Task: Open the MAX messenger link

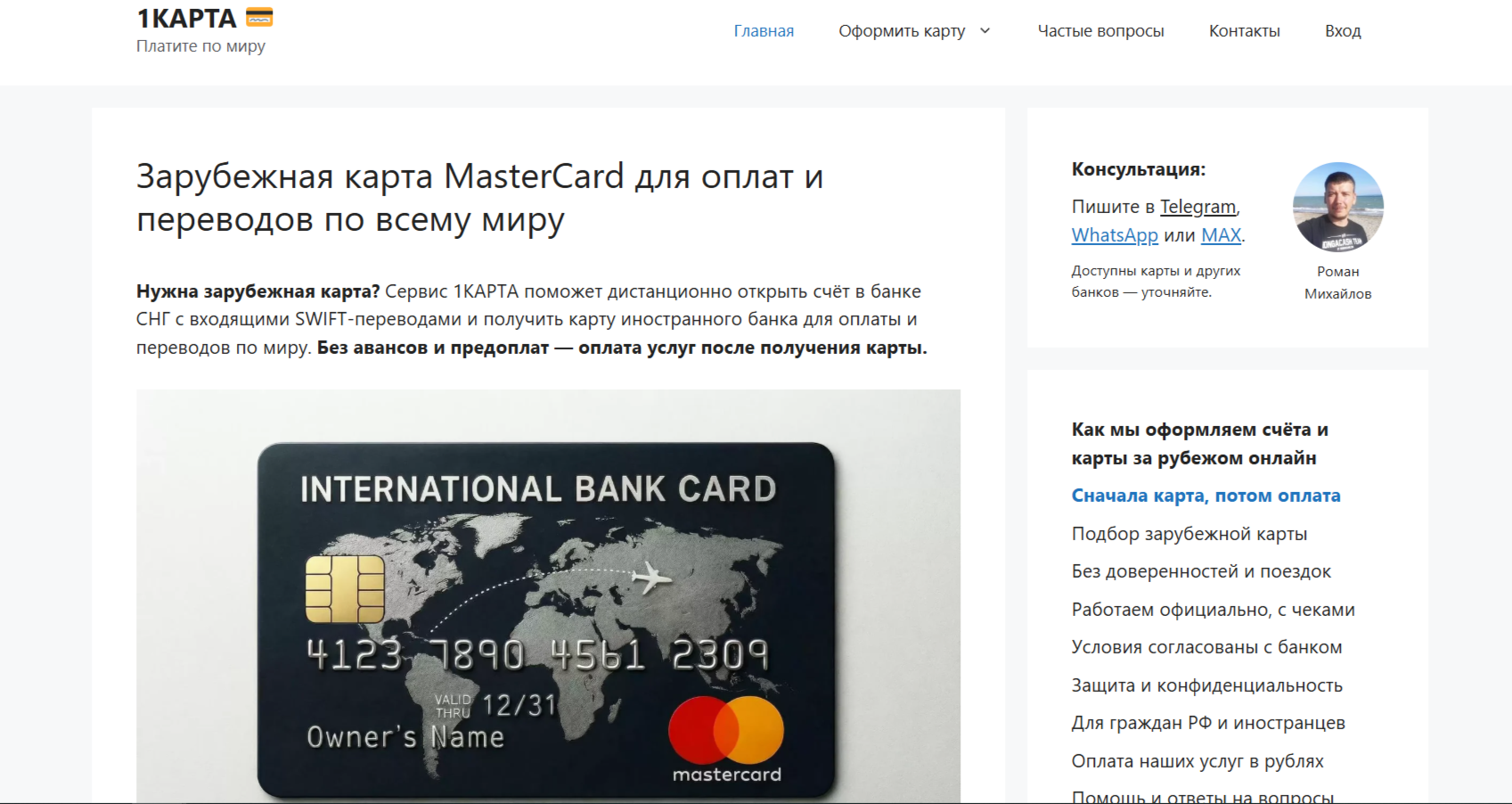Action: click(1221, 235)
